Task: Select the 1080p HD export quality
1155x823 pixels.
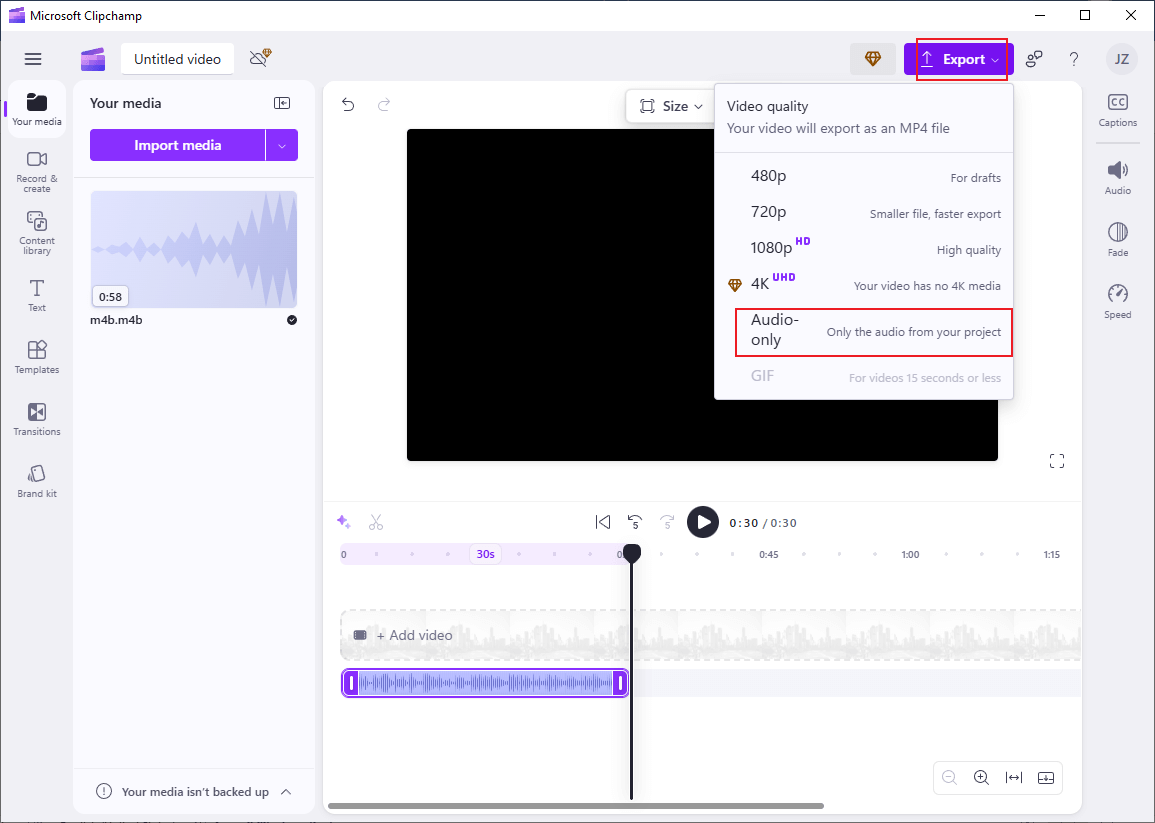Action: pyautogui.click(x=864, y=248)
